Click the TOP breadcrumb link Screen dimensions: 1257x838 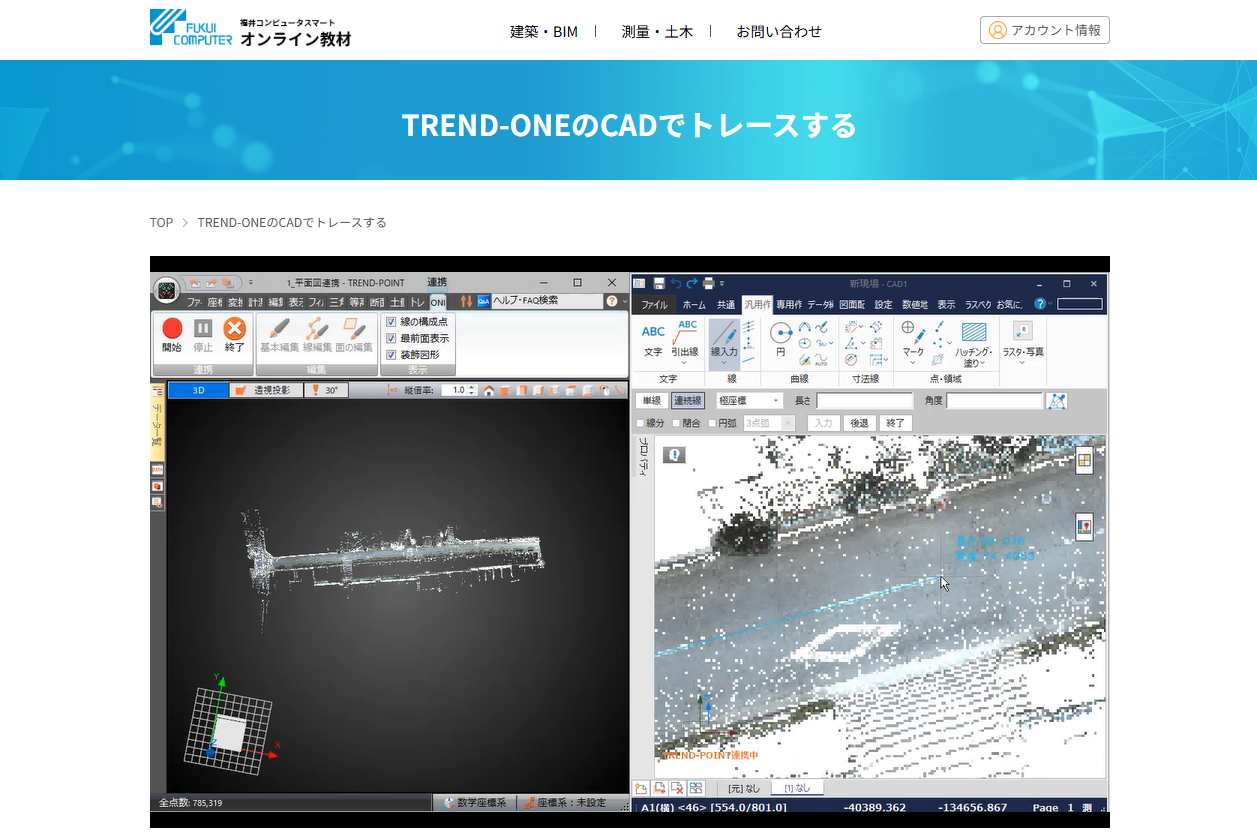coord(160,222)
